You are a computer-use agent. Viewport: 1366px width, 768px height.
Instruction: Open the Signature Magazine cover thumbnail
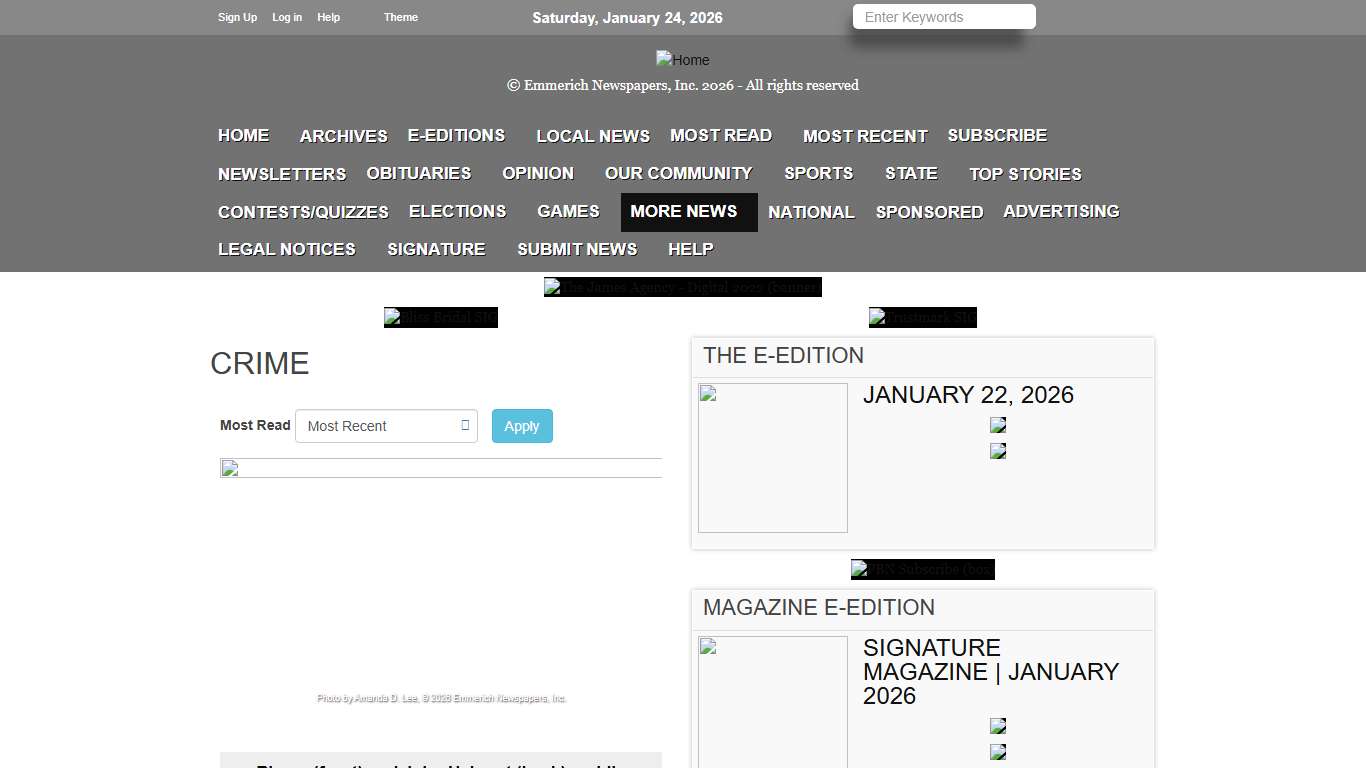pyautogui.click(x=772, y=702)
